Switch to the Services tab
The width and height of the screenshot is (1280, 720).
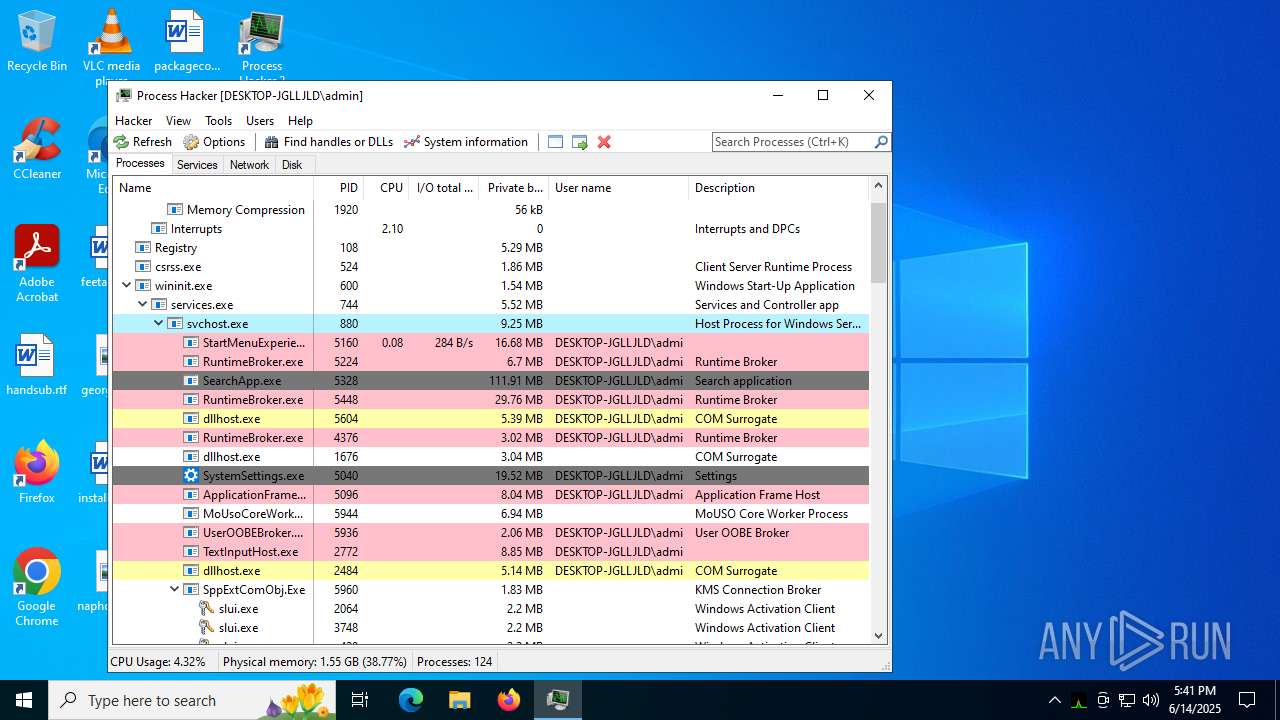pos(197,165)
